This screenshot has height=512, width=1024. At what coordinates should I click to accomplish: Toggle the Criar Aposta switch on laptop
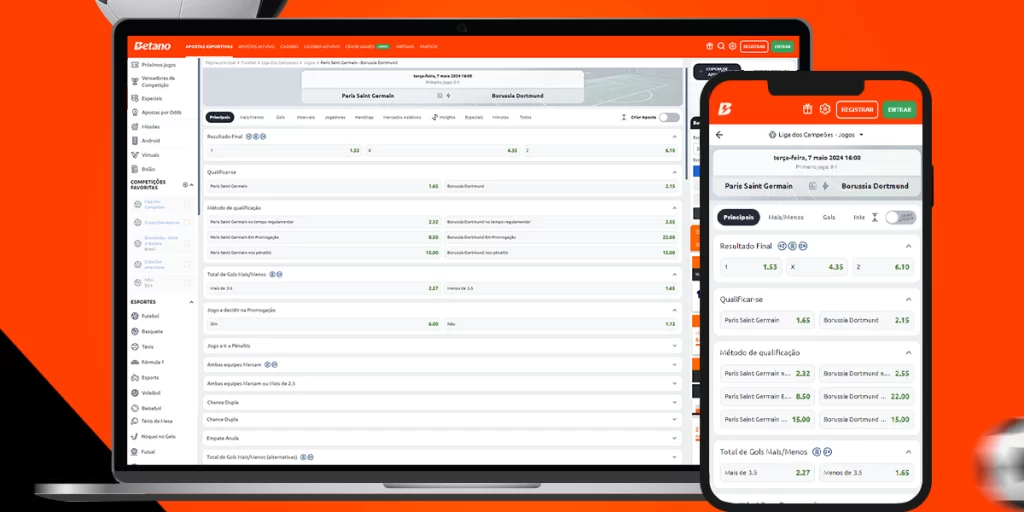click(669, 118)
